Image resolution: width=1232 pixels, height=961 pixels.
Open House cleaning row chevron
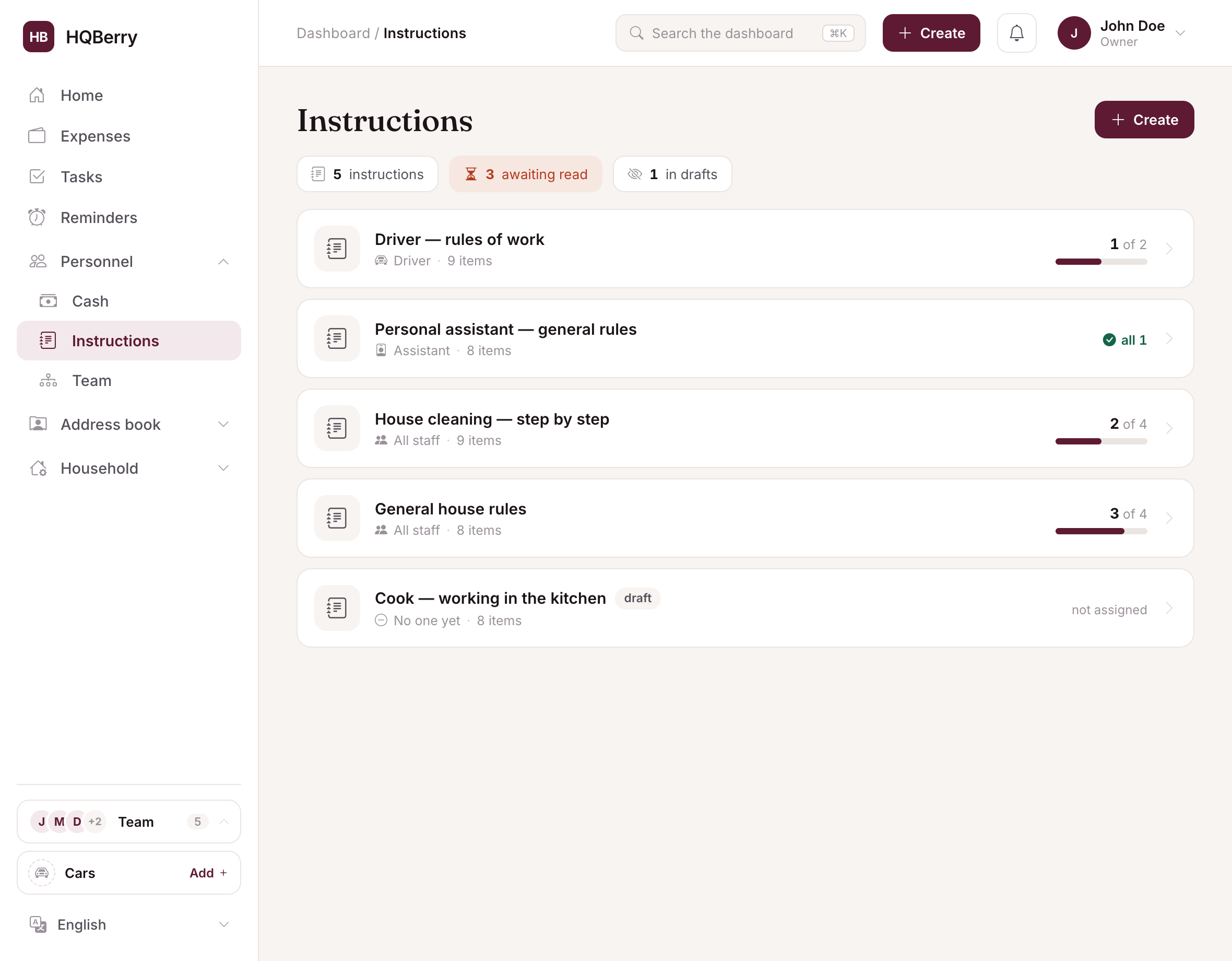click(1169, 428)
